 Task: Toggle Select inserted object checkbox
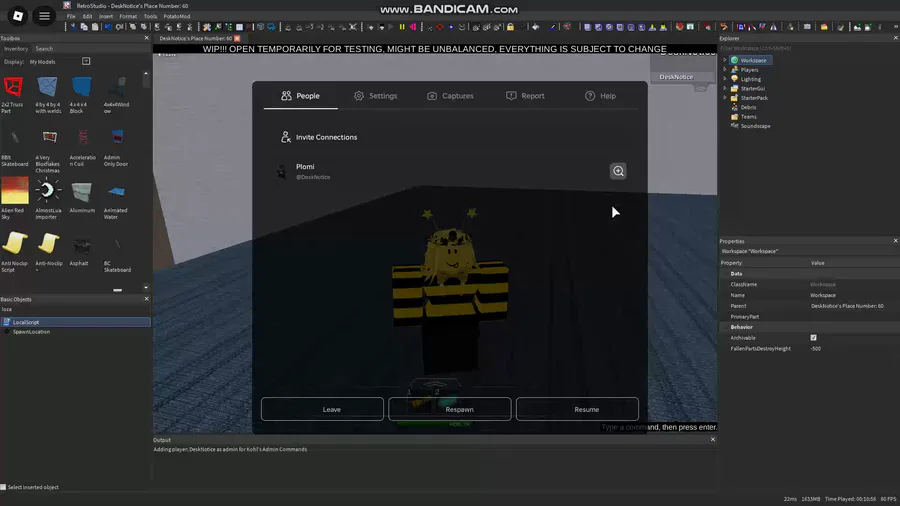point(3,487)
